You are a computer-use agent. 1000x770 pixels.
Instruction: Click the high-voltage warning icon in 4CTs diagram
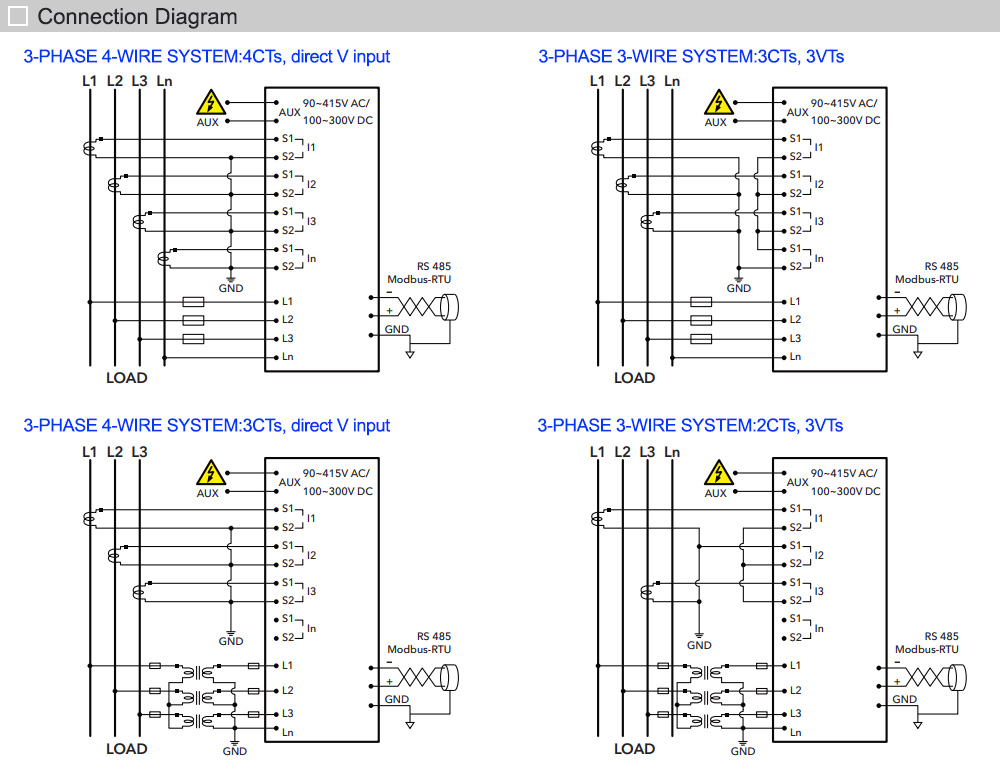pos(208,103)
